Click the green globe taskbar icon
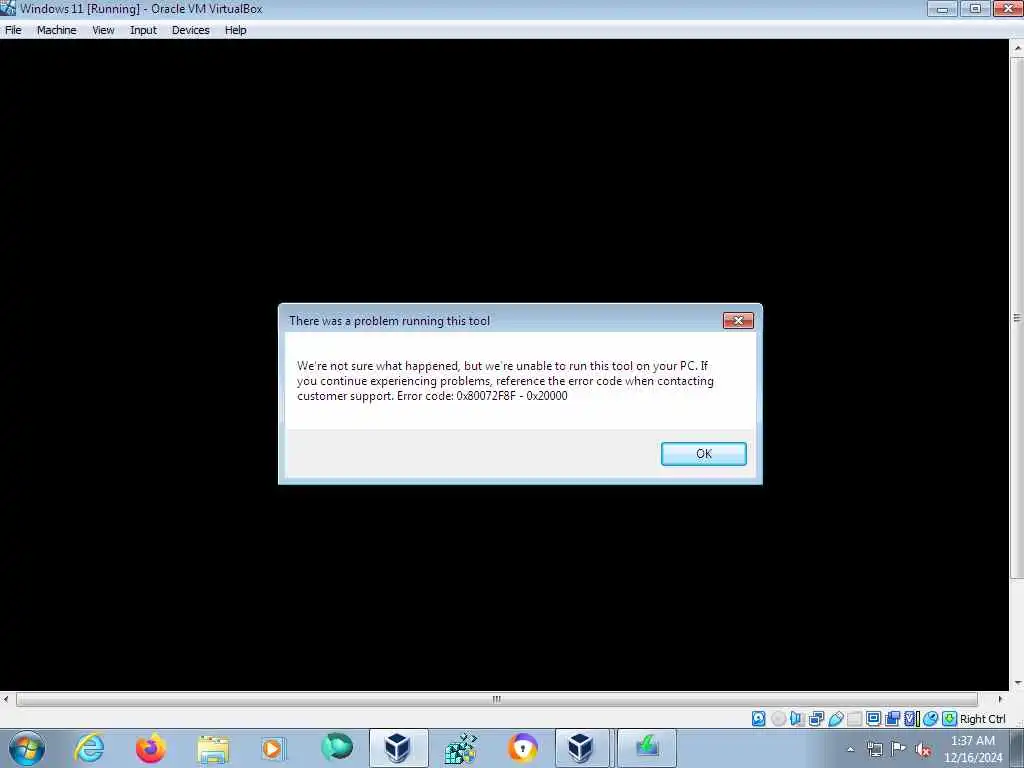The height and width of the screenshot is (768, 1024). click(337, 748)
